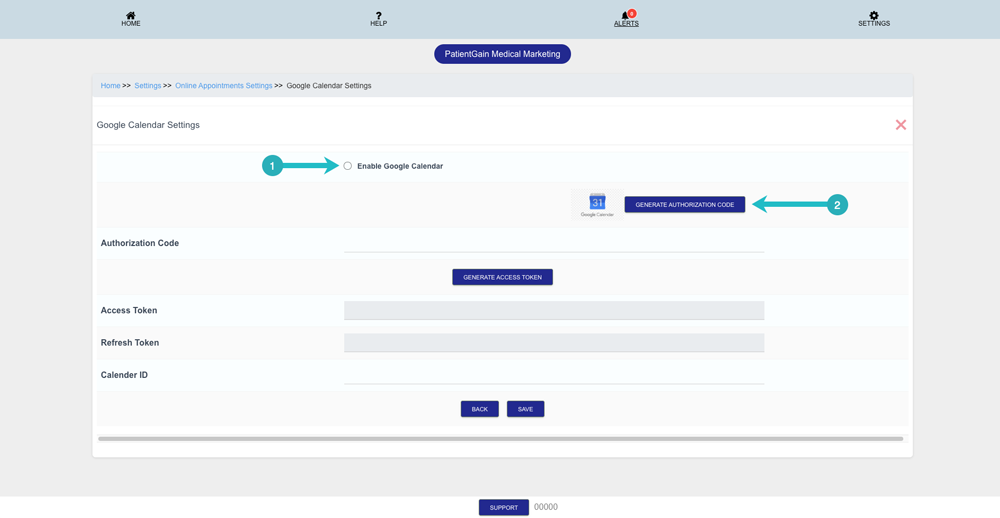Image resolution: width=1000 pixels, height=518 pixels.
Task: Click Generate Authorization Code button
Action: coord(684,205)
